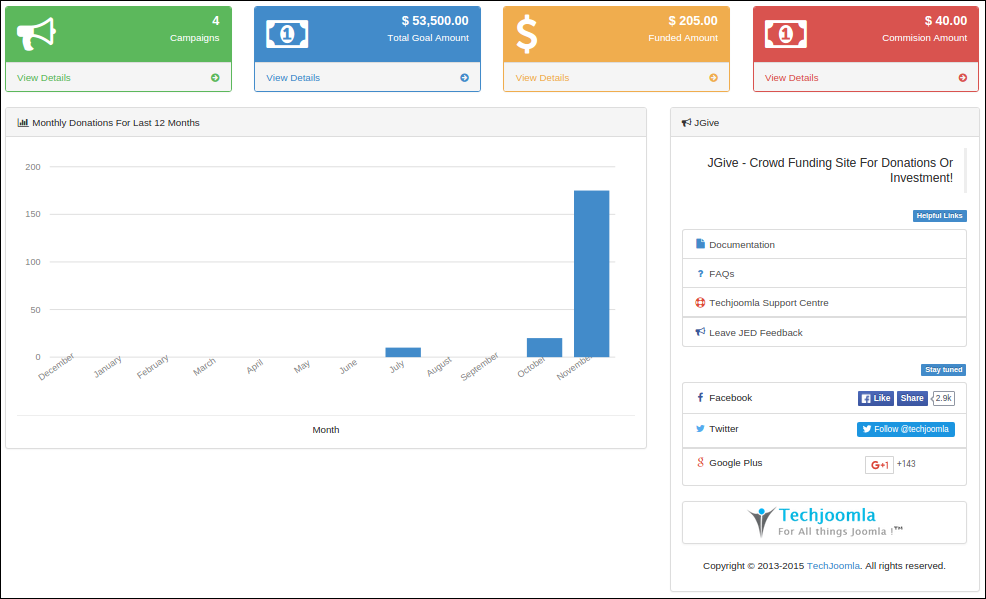Open View Details on the Total Goal Amount card
Viewport: 986px width, 599px height.
point(293,77)
